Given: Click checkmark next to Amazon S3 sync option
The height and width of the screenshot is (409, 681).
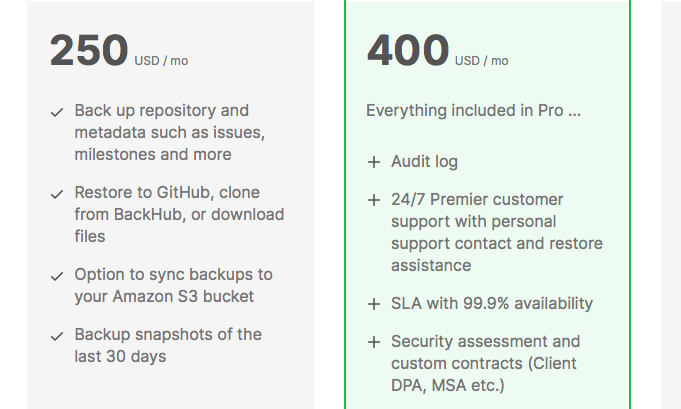Looking at the screenshot, I should [x=57, y=277].
